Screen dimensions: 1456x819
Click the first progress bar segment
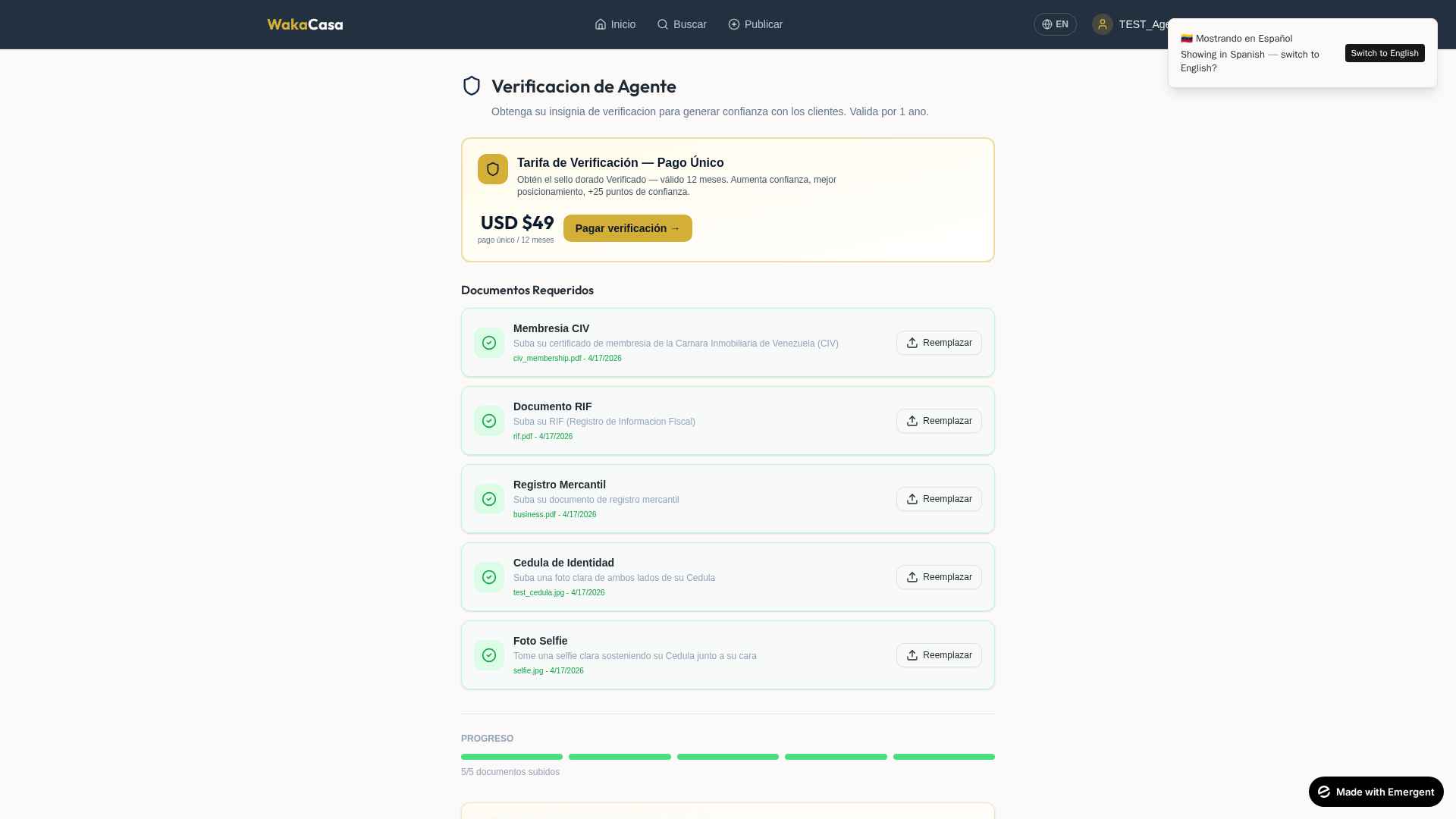pyautogui.click(x=512, y=757)
